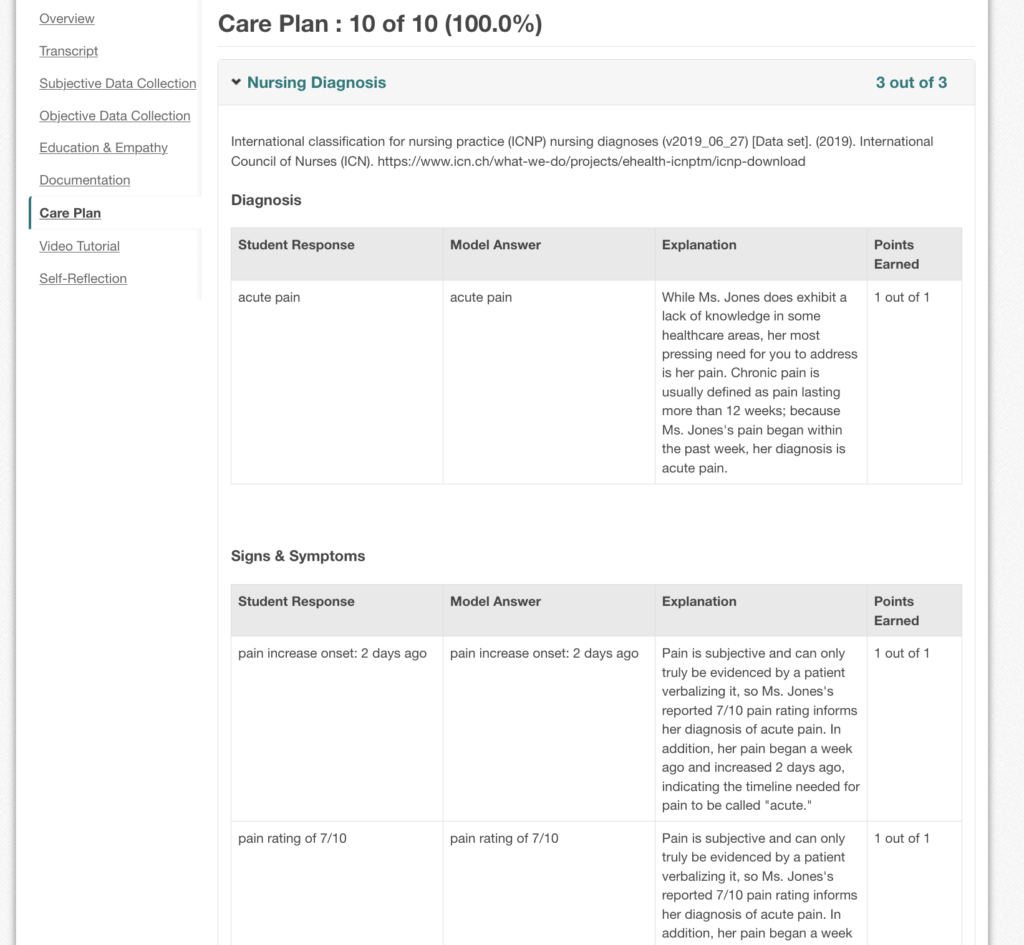This screenshot has width=1024, height=945.
Task: Click the Nursing Diagnosis panel title
Action: click(x=316, y=83)
